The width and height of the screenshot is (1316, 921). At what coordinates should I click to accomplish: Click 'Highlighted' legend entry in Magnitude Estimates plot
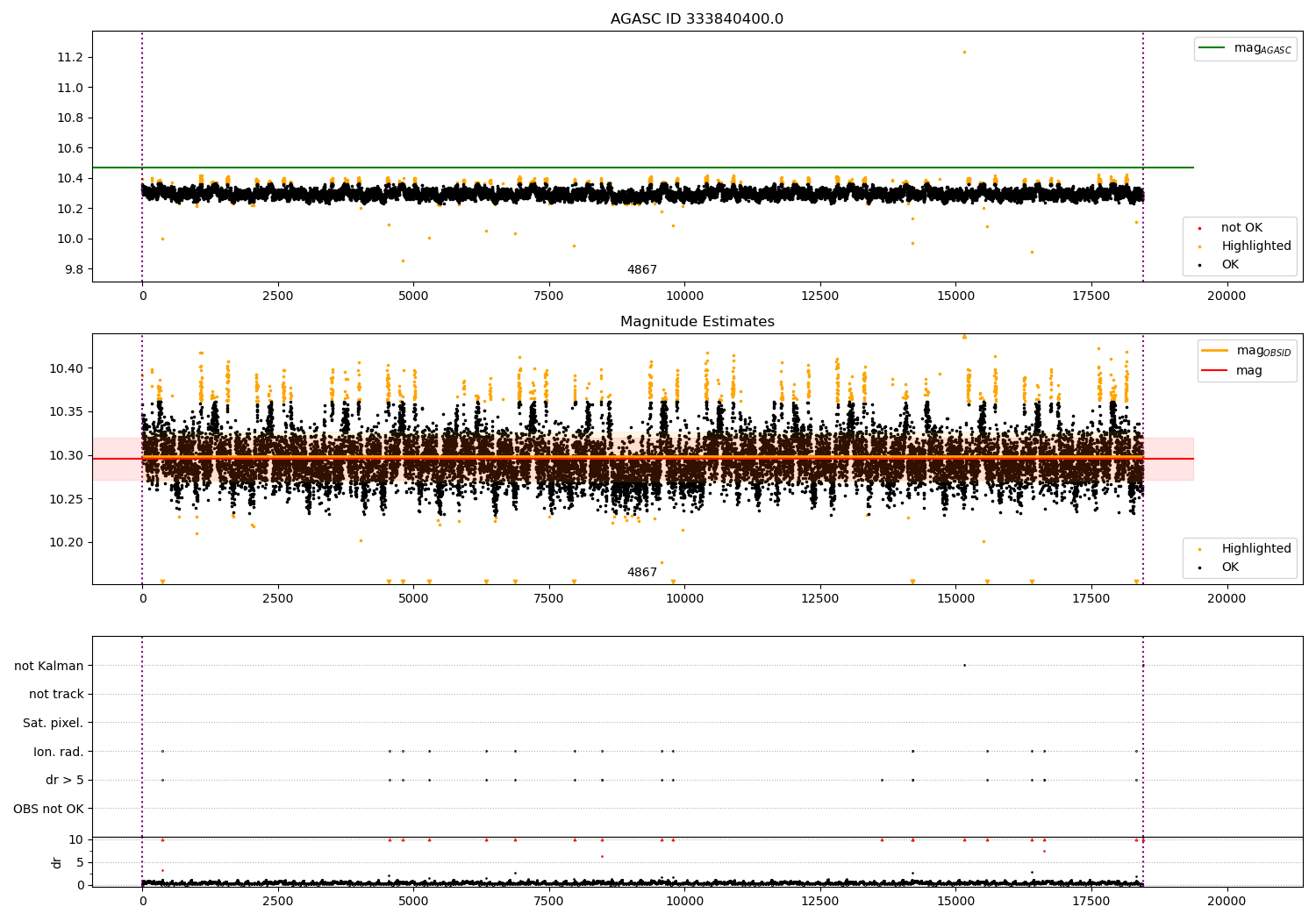[1256, 549]
